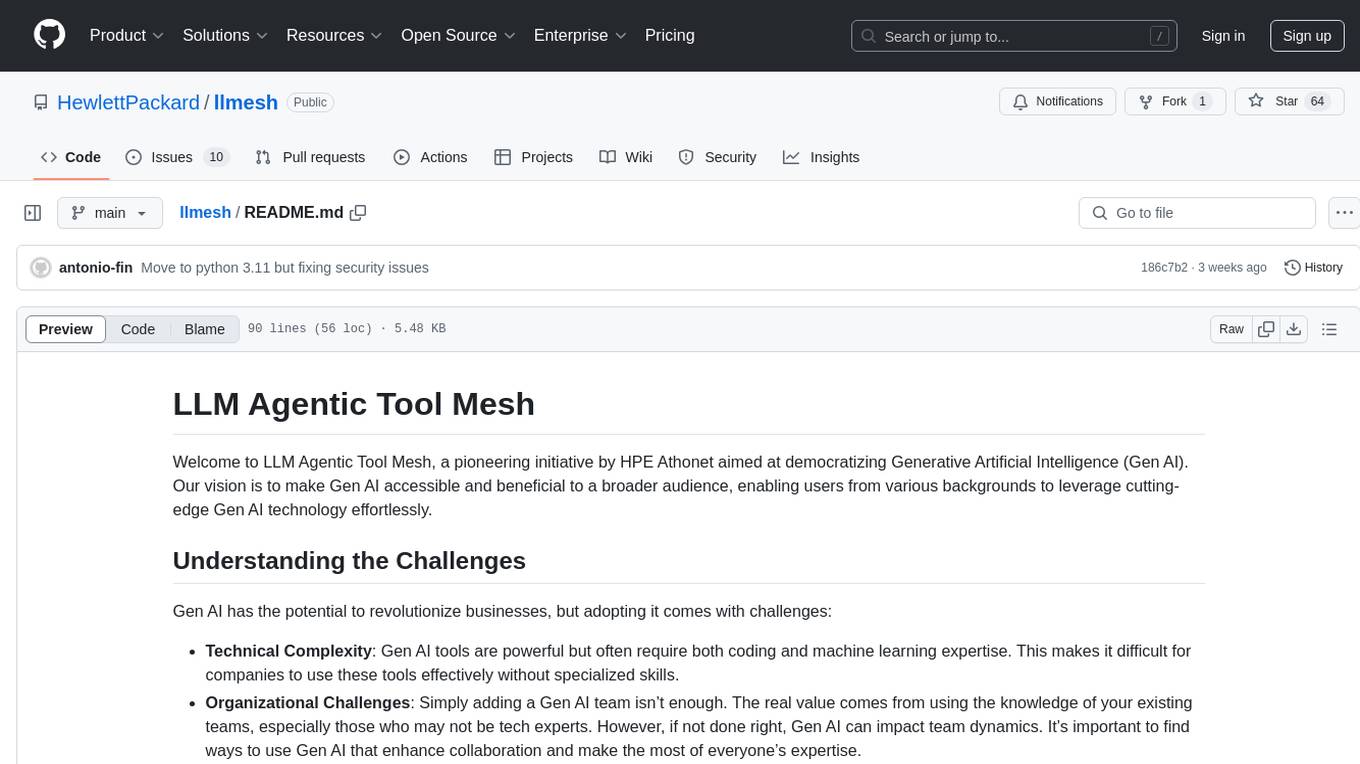Click the Notifications button
This screenshot has height=764, width=1360.
(x=1058, y=101)
